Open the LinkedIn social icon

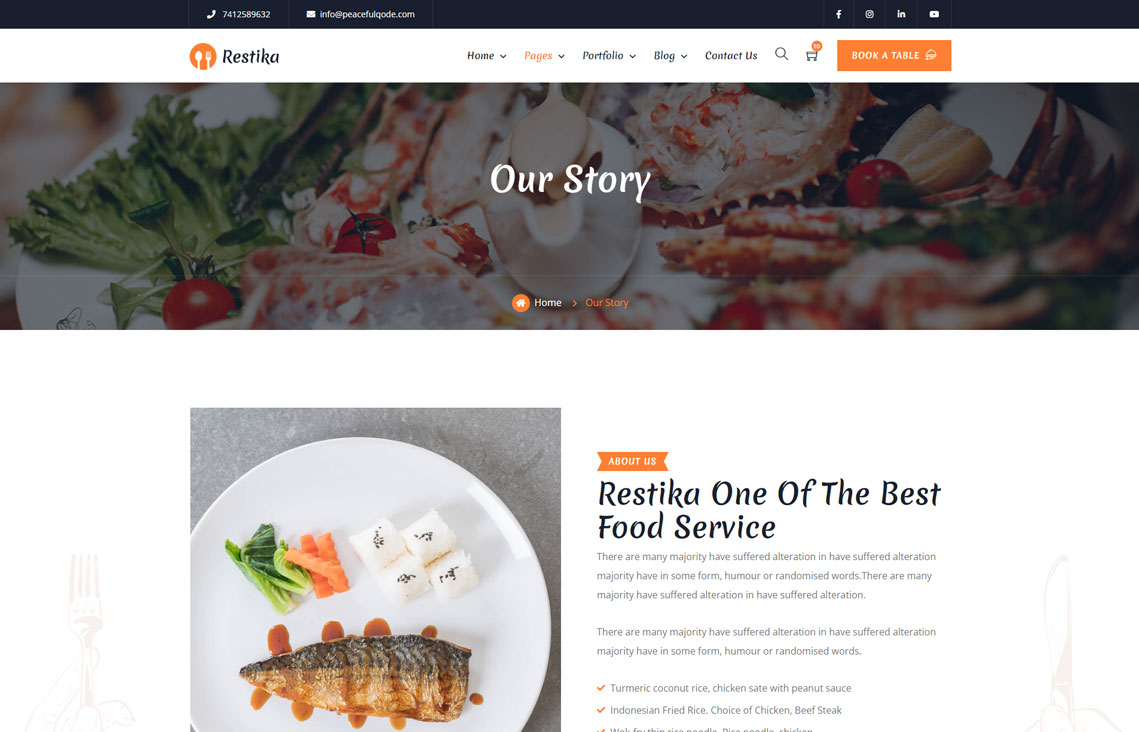(x=901, y=14)
